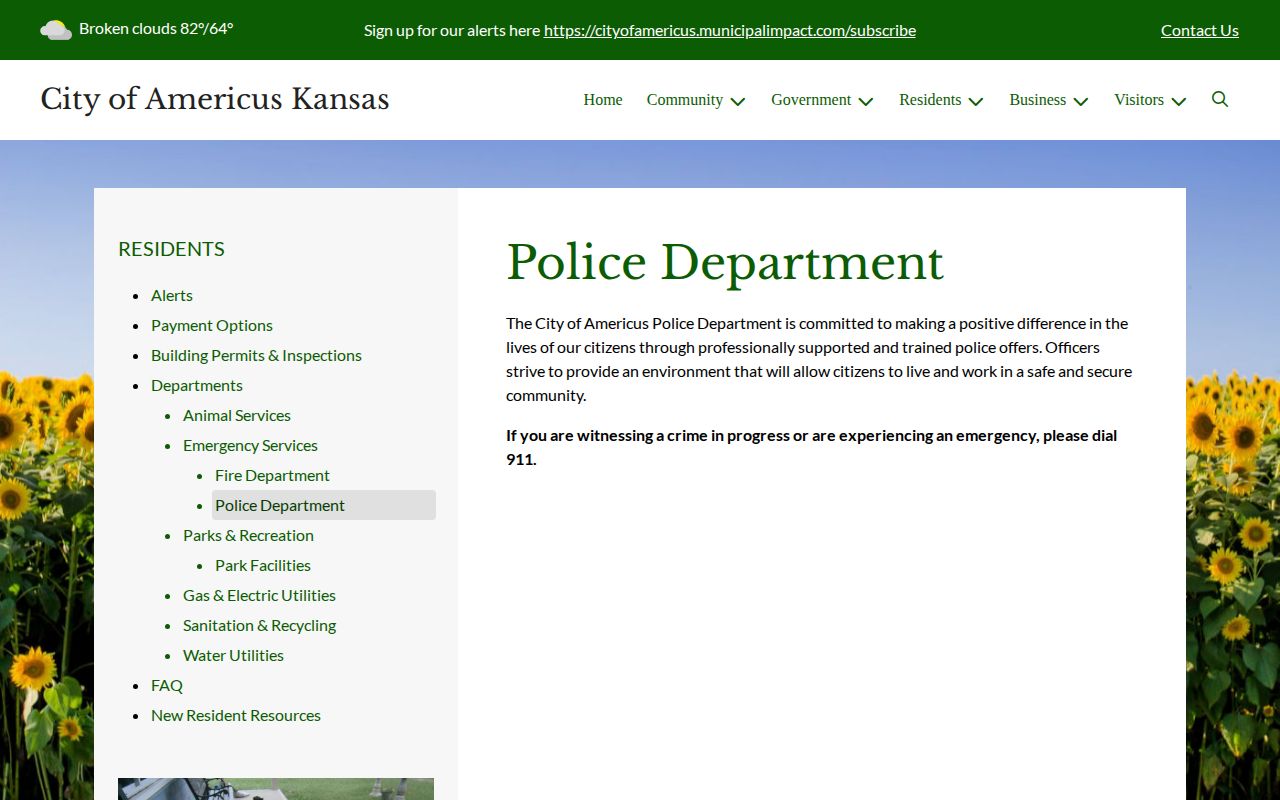Click the Police Department page heading

coord(725,262)
